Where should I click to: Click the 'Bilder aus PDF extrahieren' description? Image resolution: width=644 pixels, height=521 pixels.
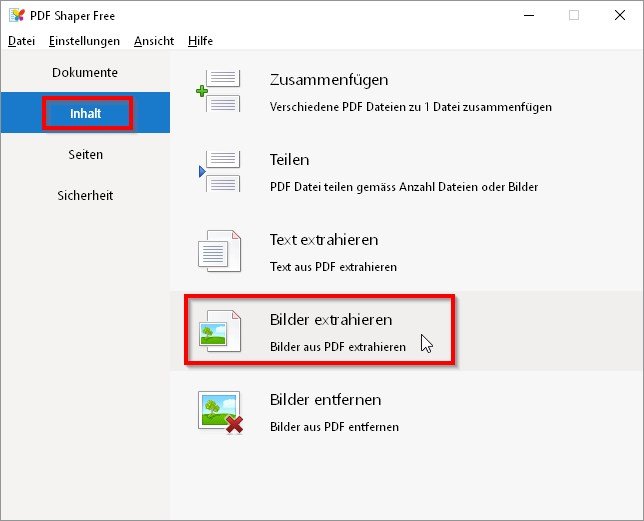point(338,347)
